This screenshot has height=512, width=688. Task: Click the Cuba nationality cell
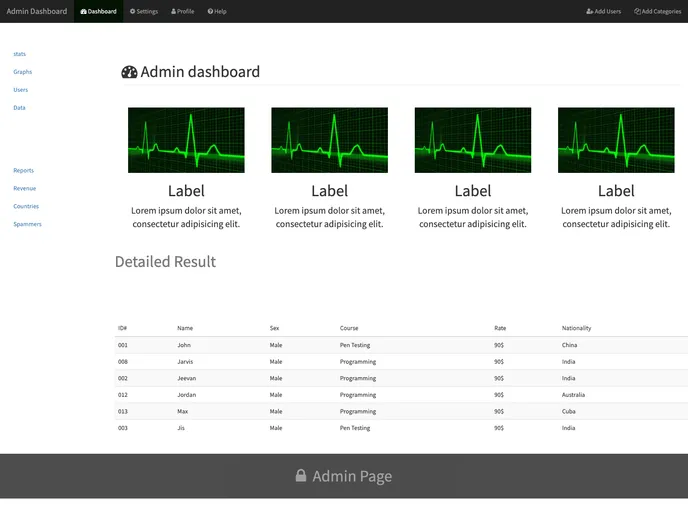pos(568,412)
